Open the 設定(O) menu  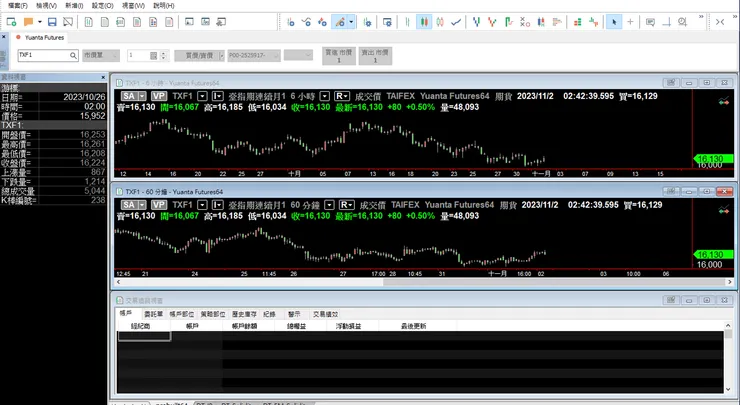pyautogui.click(x=102, y=6)
